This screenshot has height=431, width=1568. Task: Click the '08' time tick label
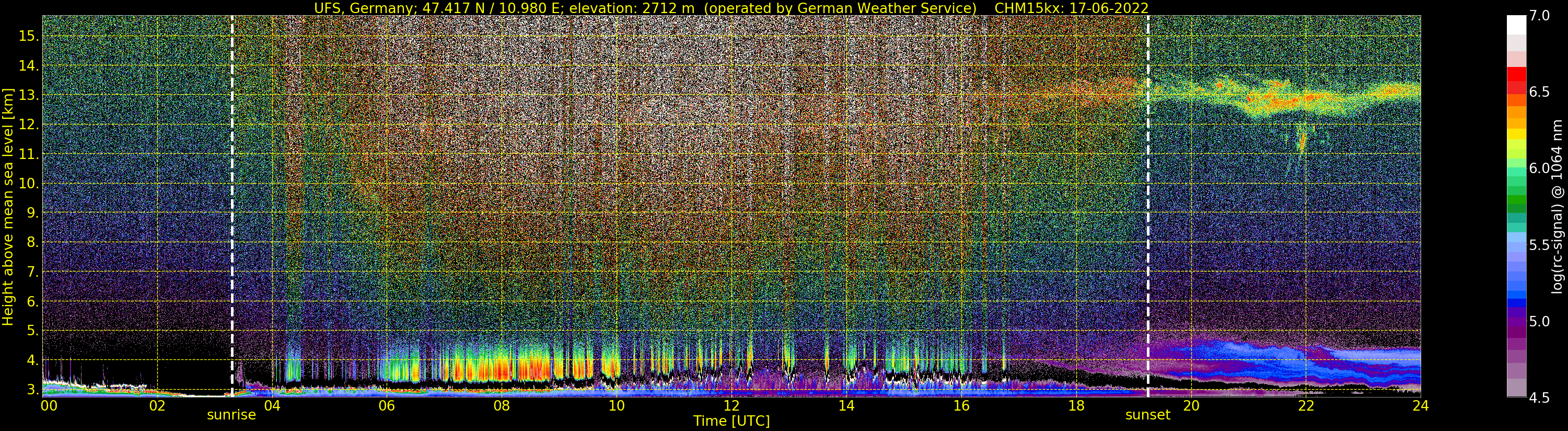[x=502, y=405]
